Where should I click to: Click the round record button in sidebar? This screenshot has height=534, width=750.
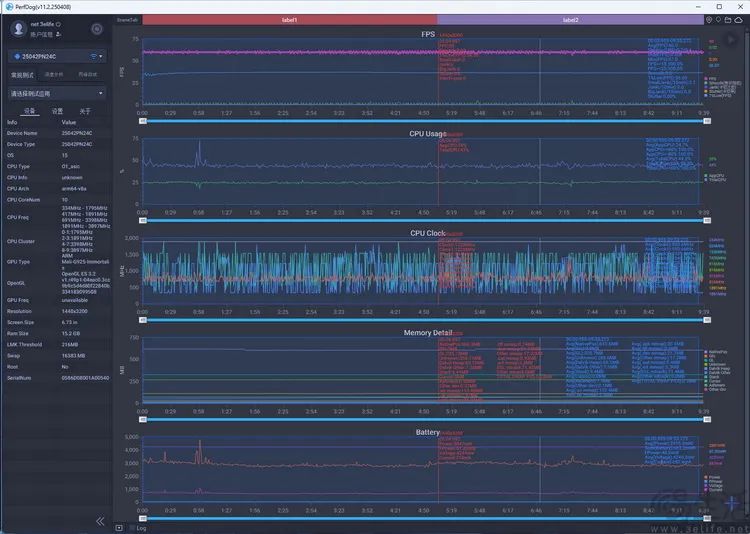point(97,29)
